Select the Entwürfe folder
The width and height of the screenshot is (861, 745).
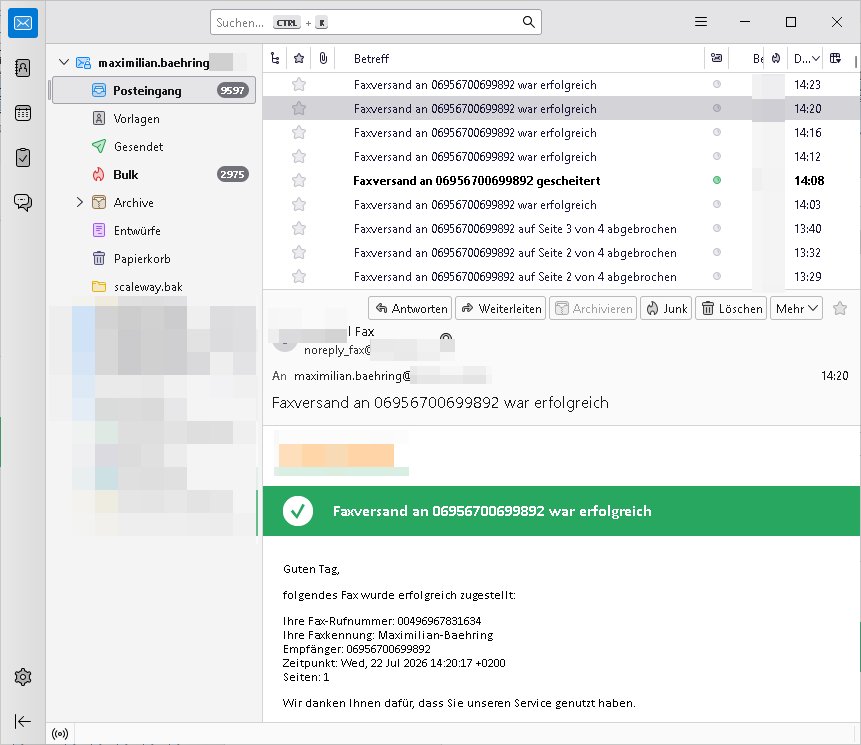click(x=154, y=231)
